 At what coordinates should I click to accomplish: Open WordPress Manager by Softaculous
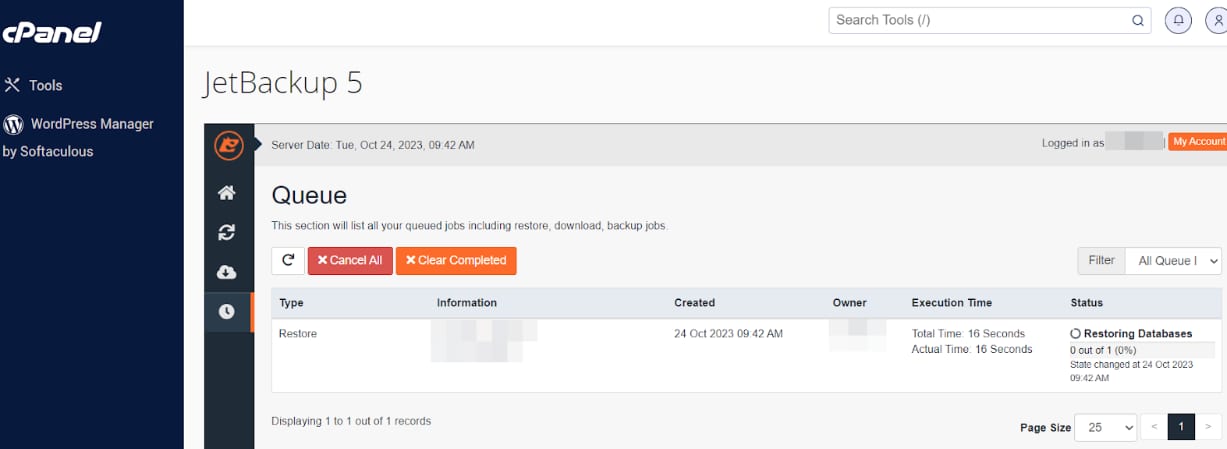tap(78, 138)
